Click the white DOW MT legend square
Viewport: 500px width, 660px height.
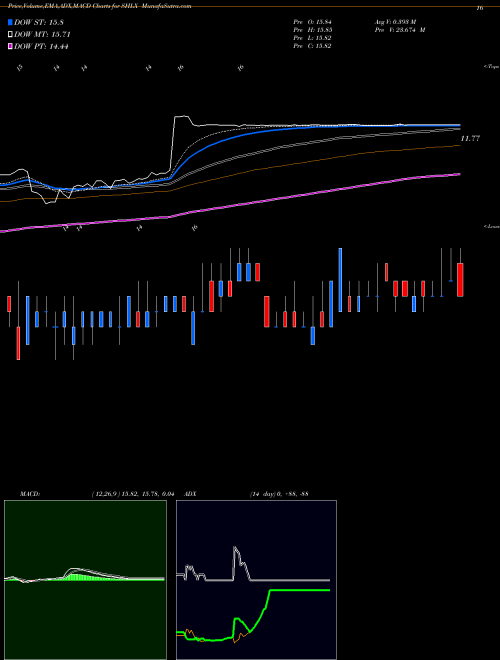coord(10,35)
